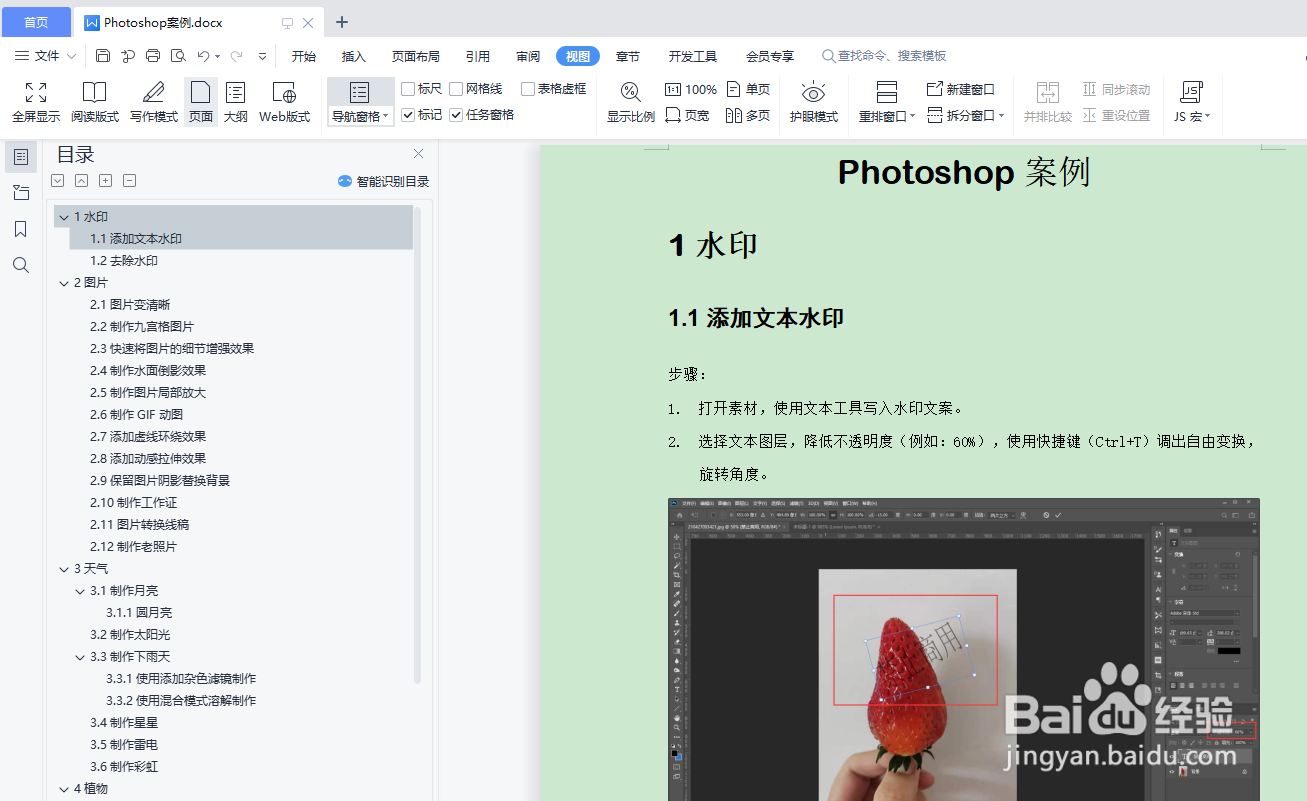Open the 页面布局 ribbon tab
Viewport: 1307px width, 801px height.
(x=415, y=56)
